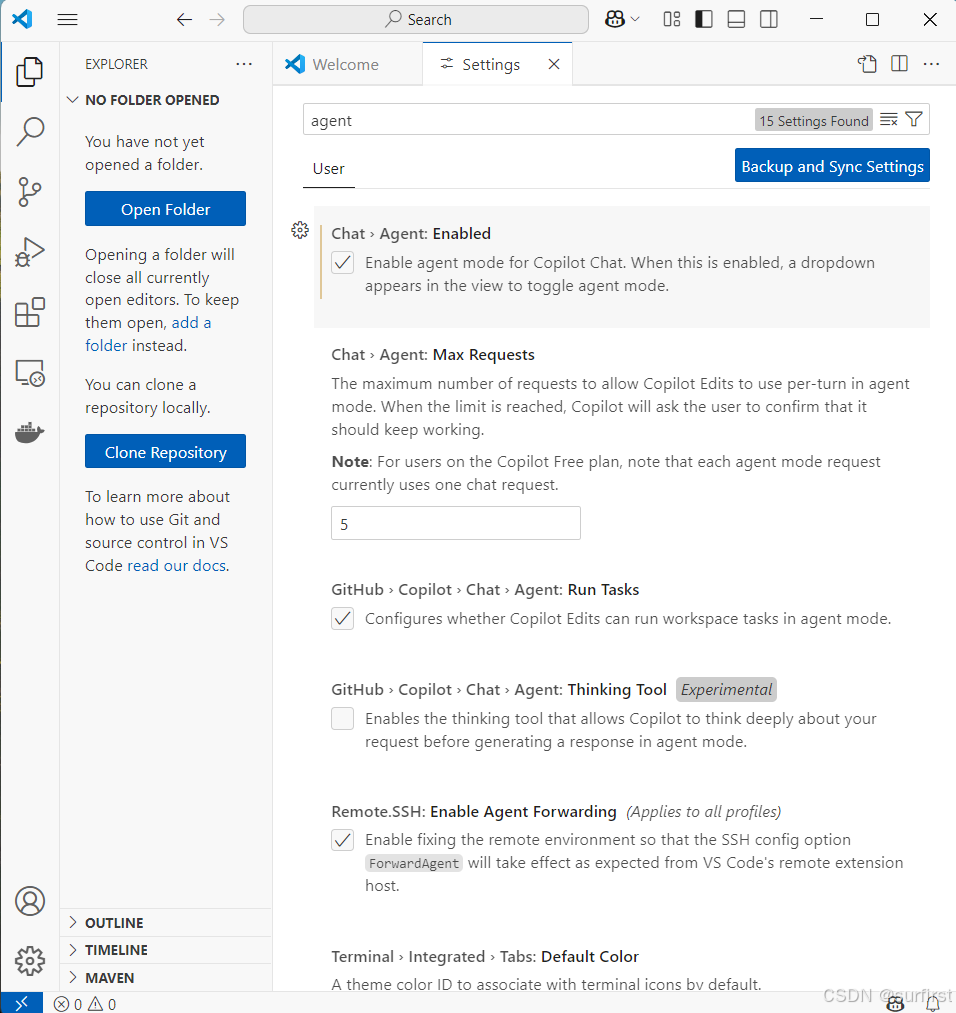Show errors and warnings in status bar

point(85,1004)
